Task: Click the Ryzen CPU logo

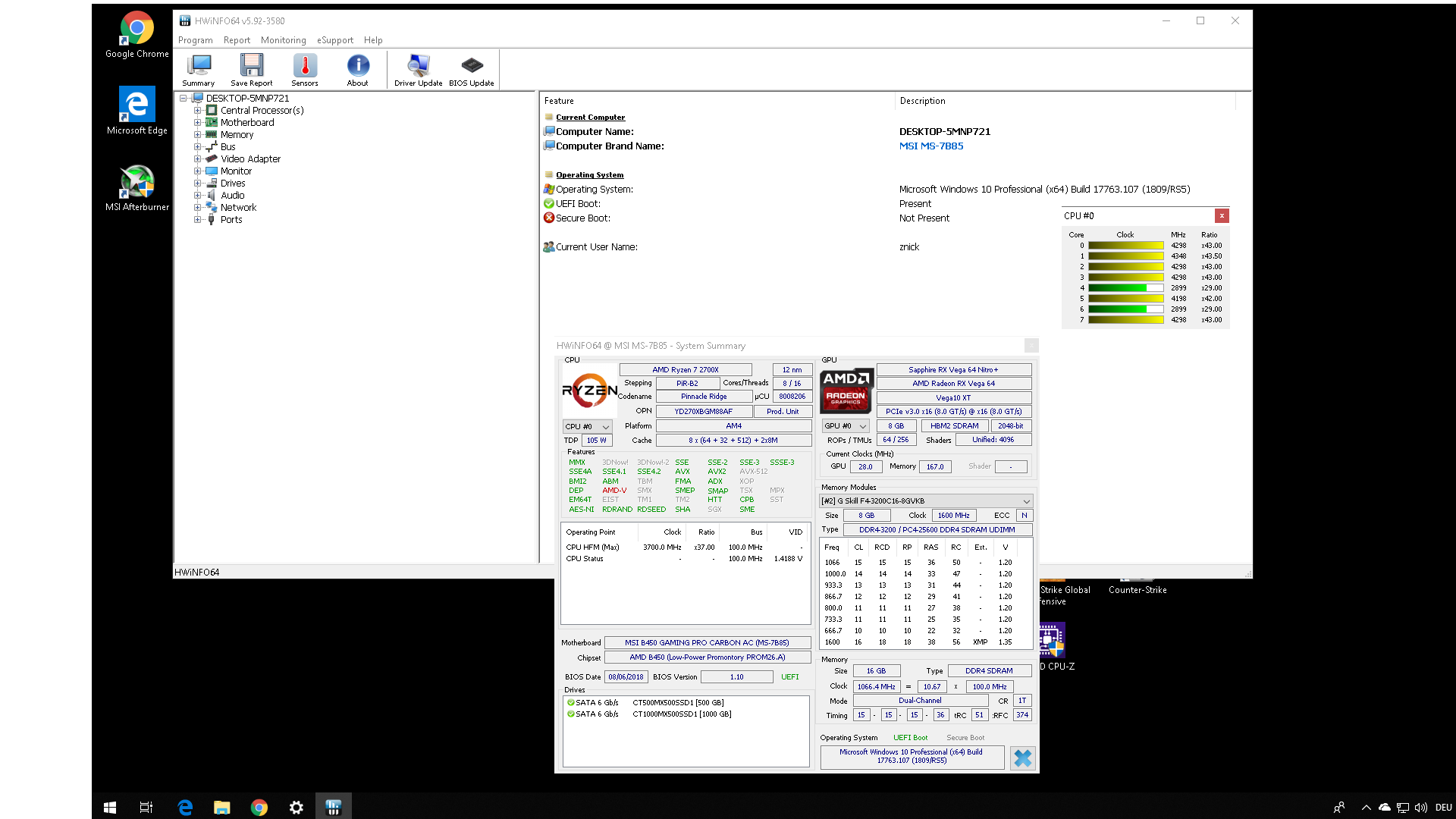Action: 589,390
